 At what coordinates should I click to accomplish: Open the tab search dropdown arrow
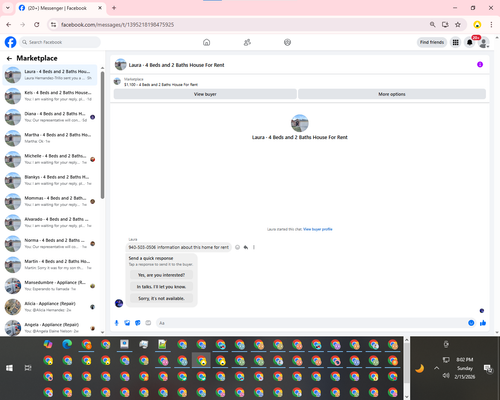8,8
